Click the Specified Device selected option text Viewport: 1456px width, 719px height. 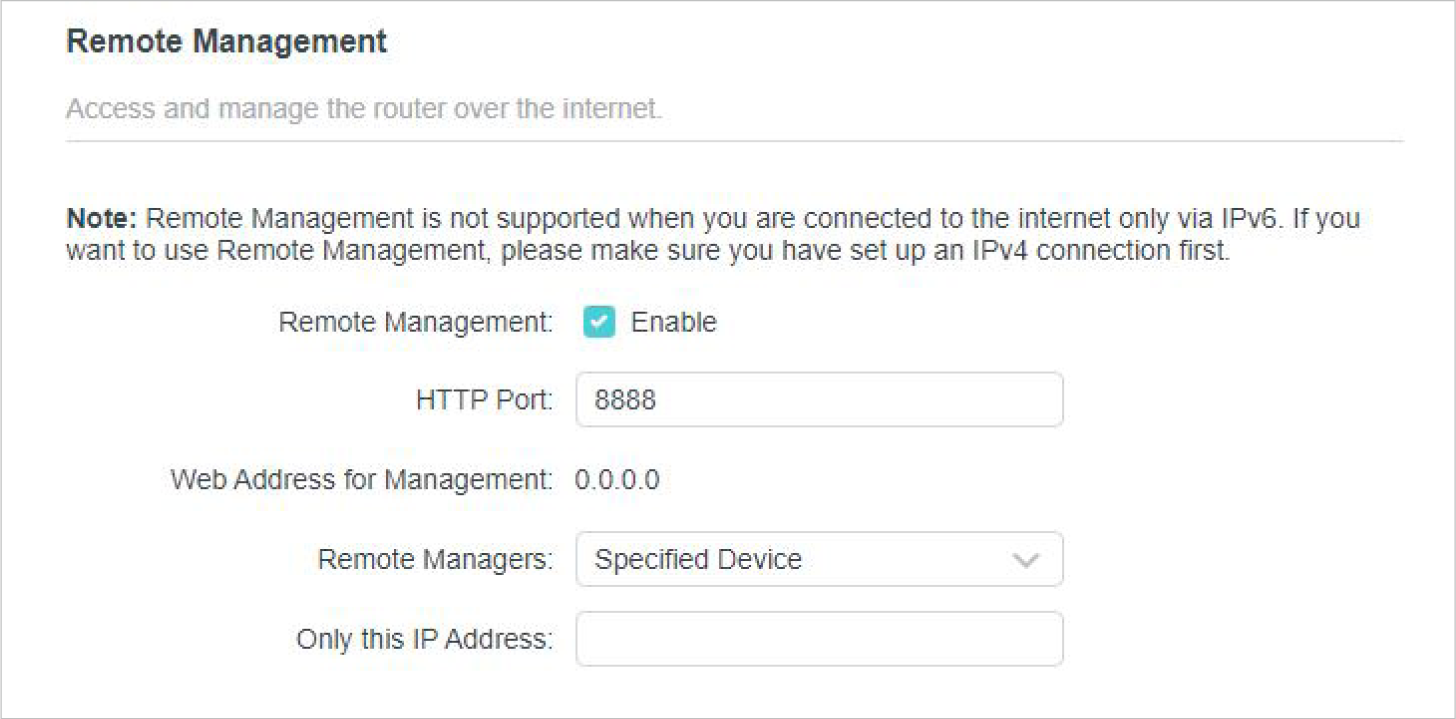pos(698,559)
